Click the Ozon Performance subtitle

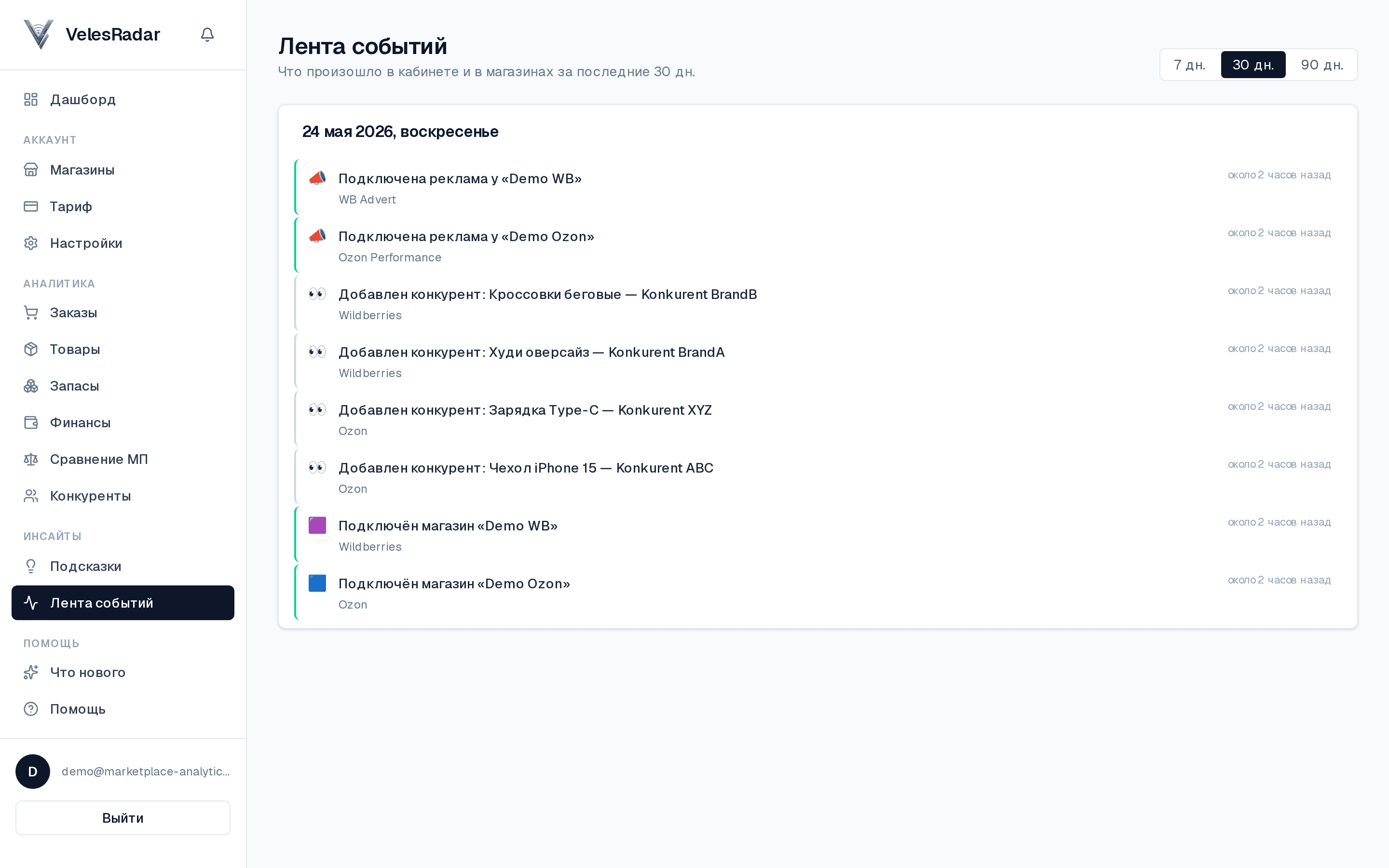[x=390, y=258]
